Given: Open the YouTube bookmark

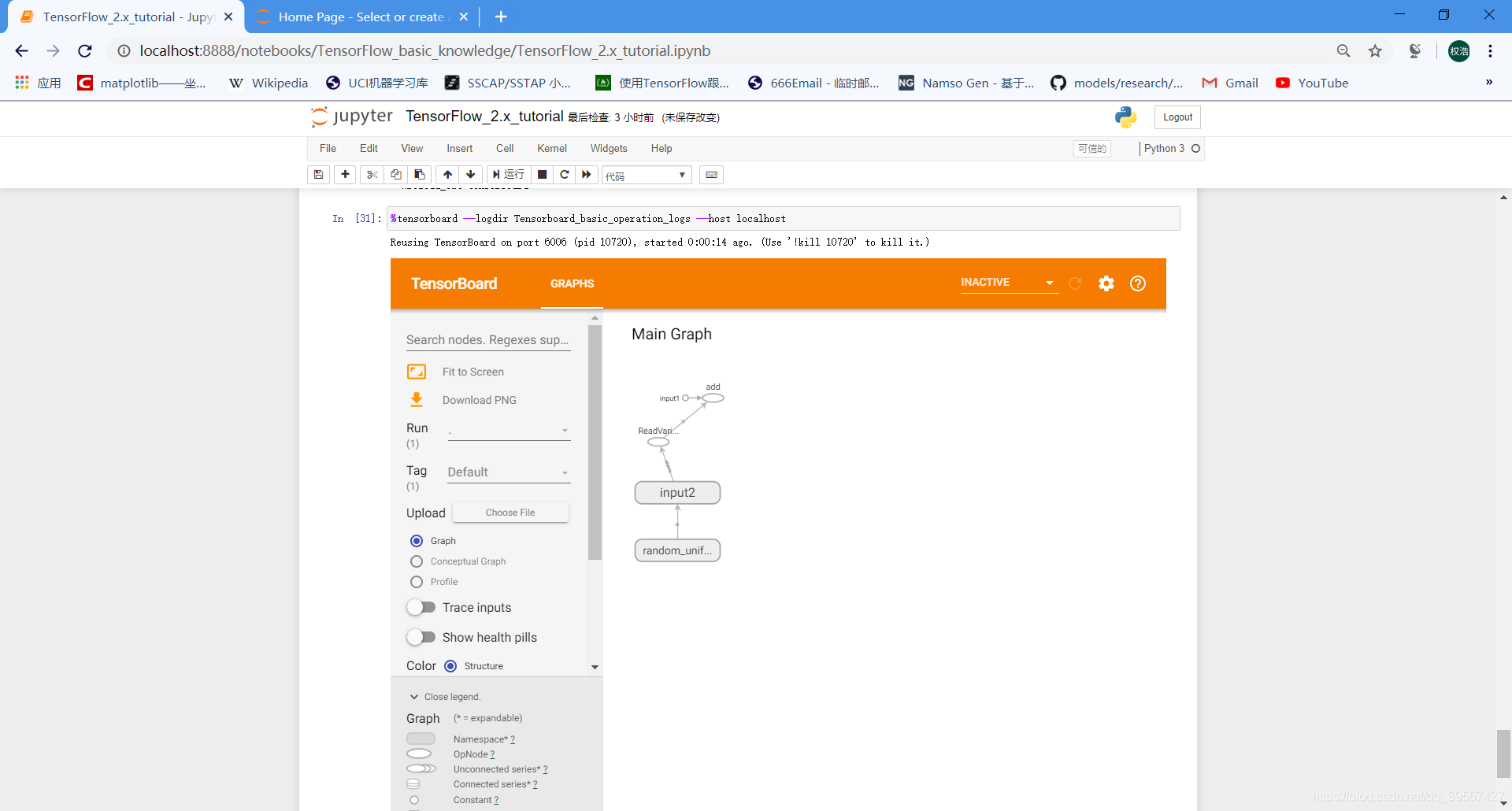Looking at the screenshot, I should point(1312,83).
